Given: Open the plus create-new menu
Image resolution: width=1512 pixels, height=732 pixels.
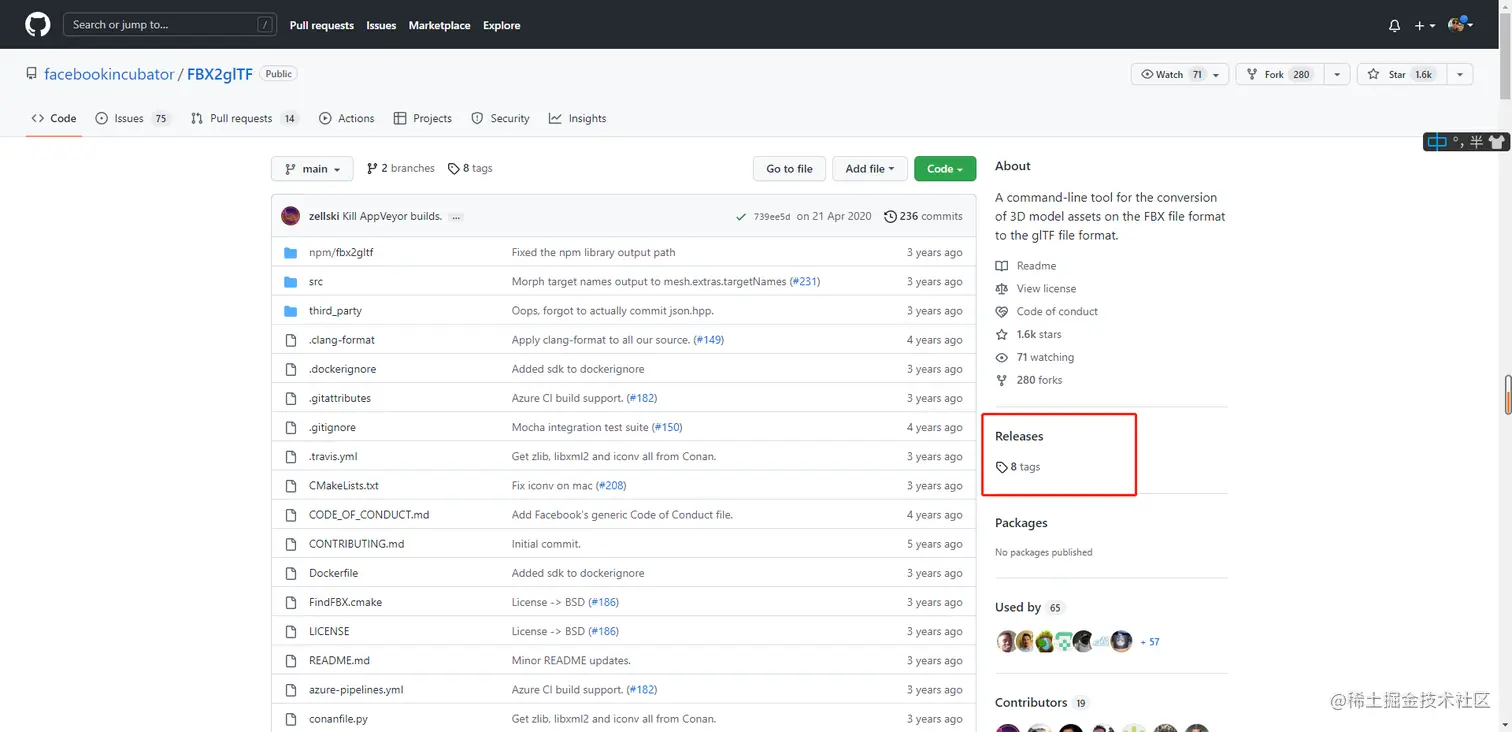Looking at the screenshot, I should point(1424,26).
